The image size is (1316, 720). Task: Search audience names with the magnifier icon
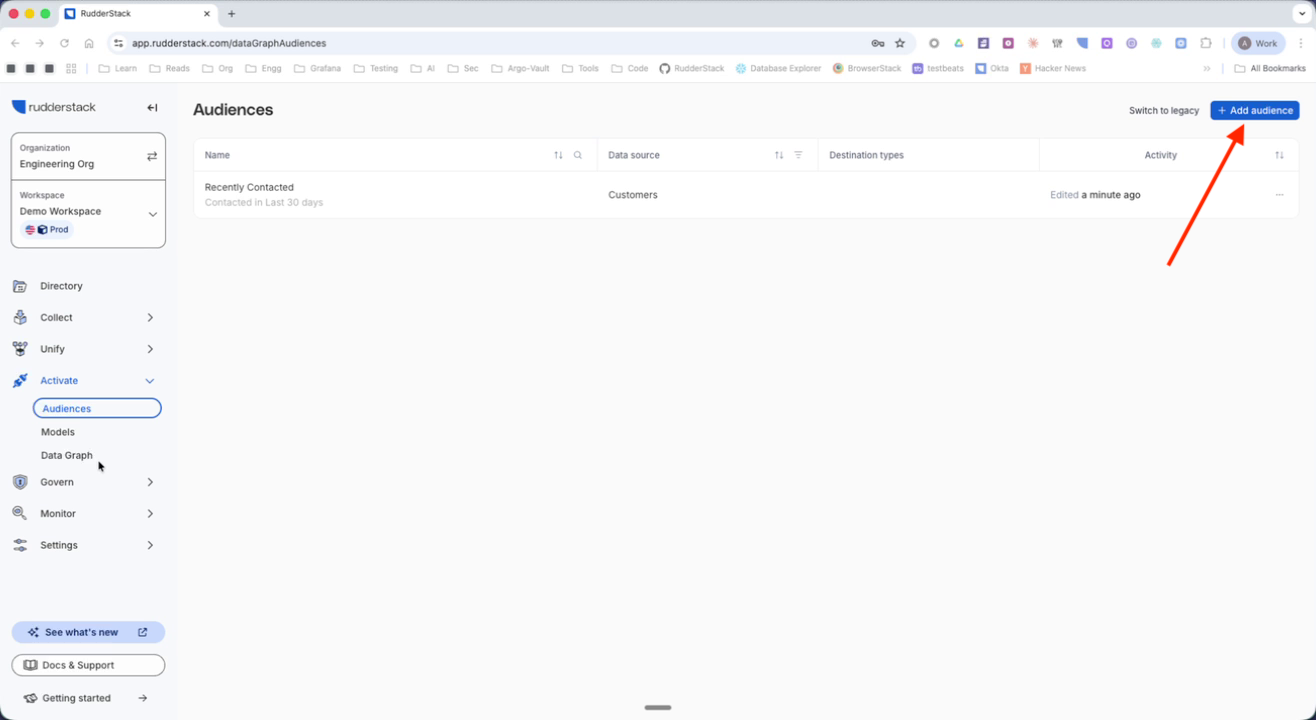tap(578, 155)
